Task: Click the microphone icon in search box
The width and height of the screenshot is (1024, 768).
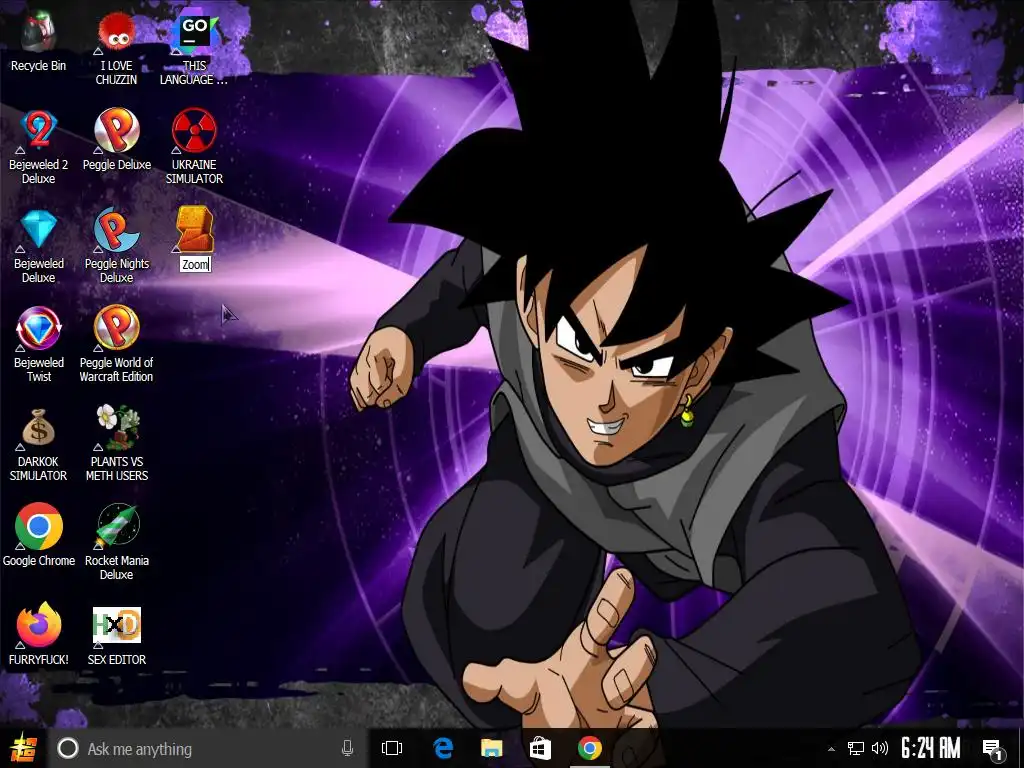Action: click(x=347, y=748)
